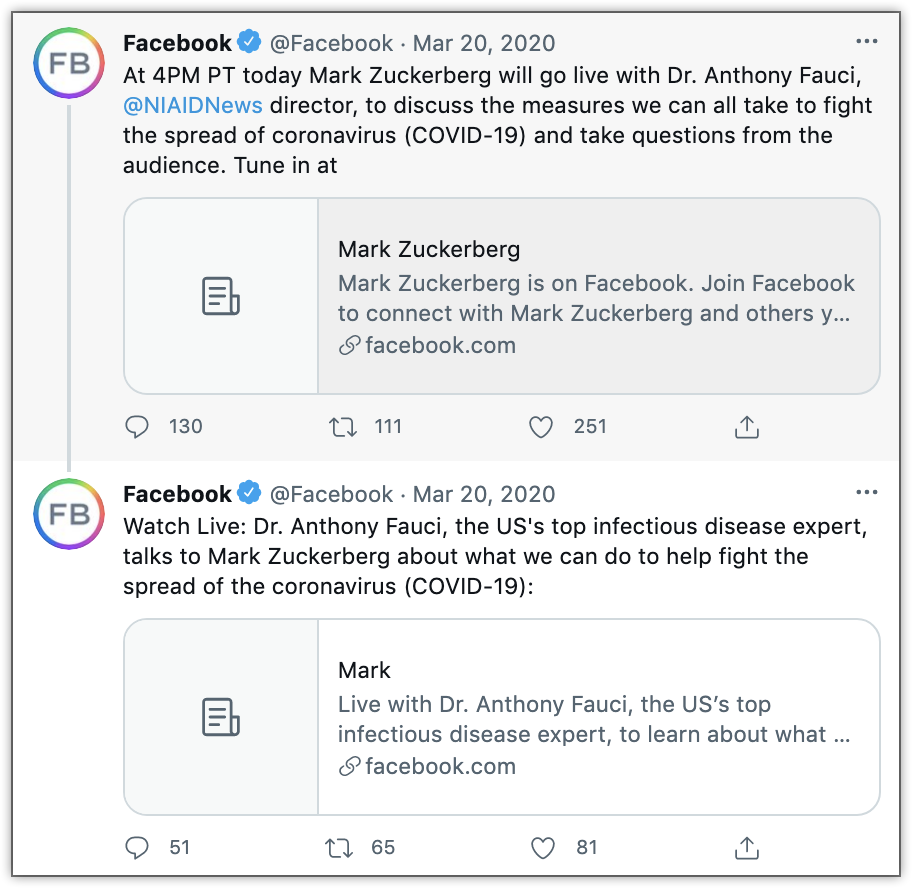Click the @Facebook handle on second tweet
Viewport: 912px width, 888px height.
(x=332, y=494)
